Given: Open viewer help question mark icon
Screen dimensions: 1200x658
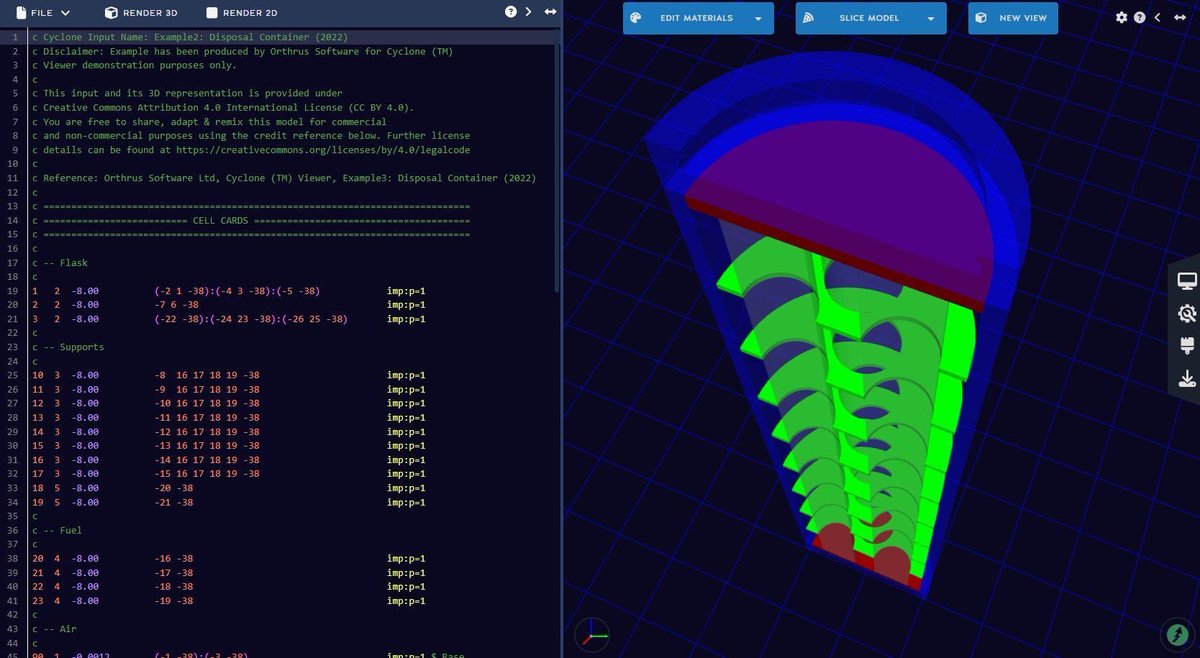Looking at the screenshot, I should 1140,18.
